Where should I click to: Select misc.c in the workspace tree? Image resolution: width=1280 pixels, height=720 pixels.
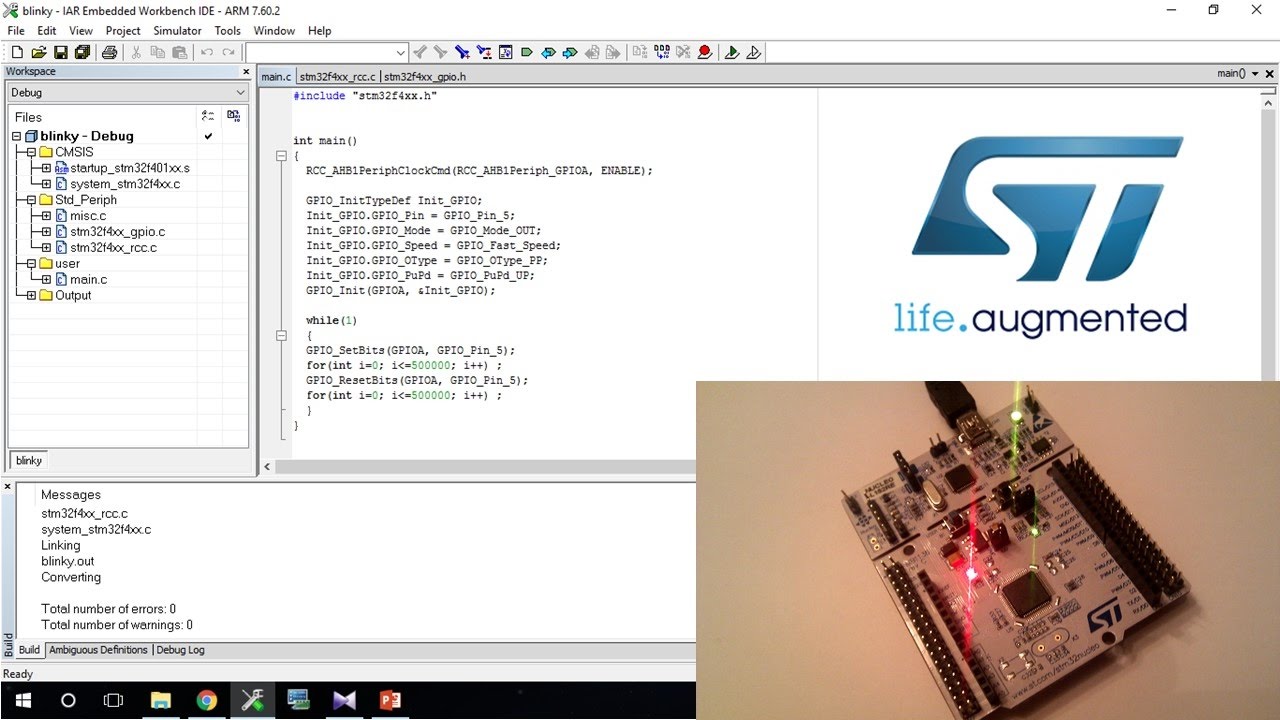pos(88,216)
